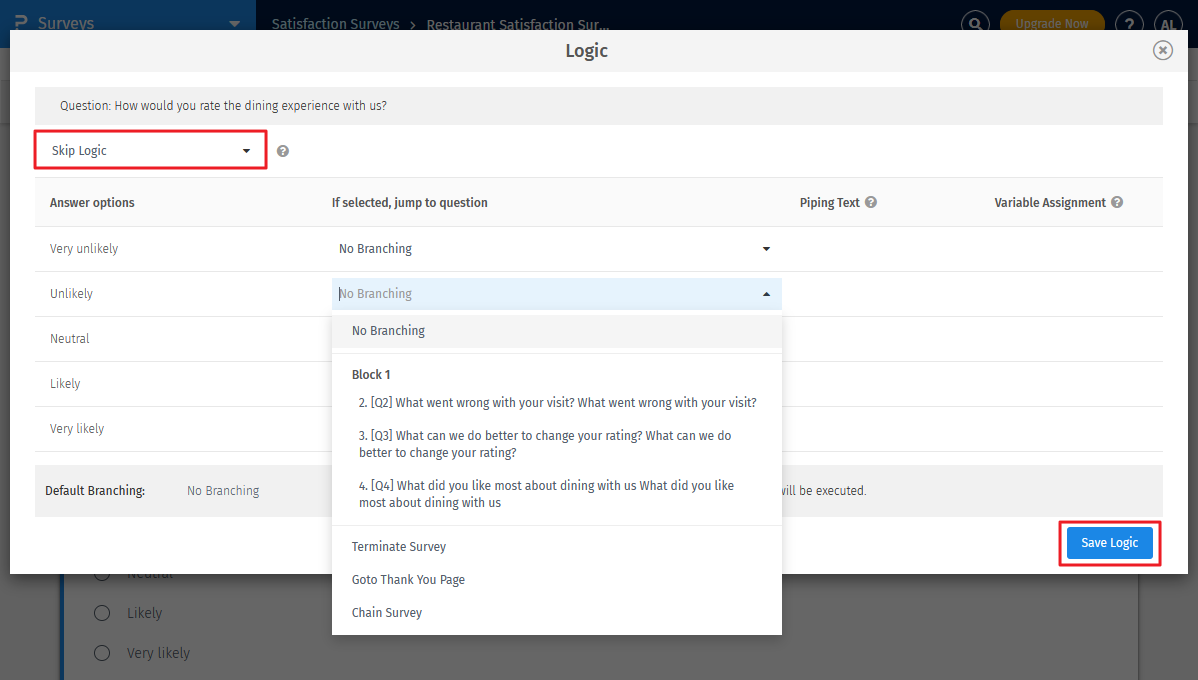
Task: Click the question text about dining experience
Action: pyautogui.click(x=223, y=105)
